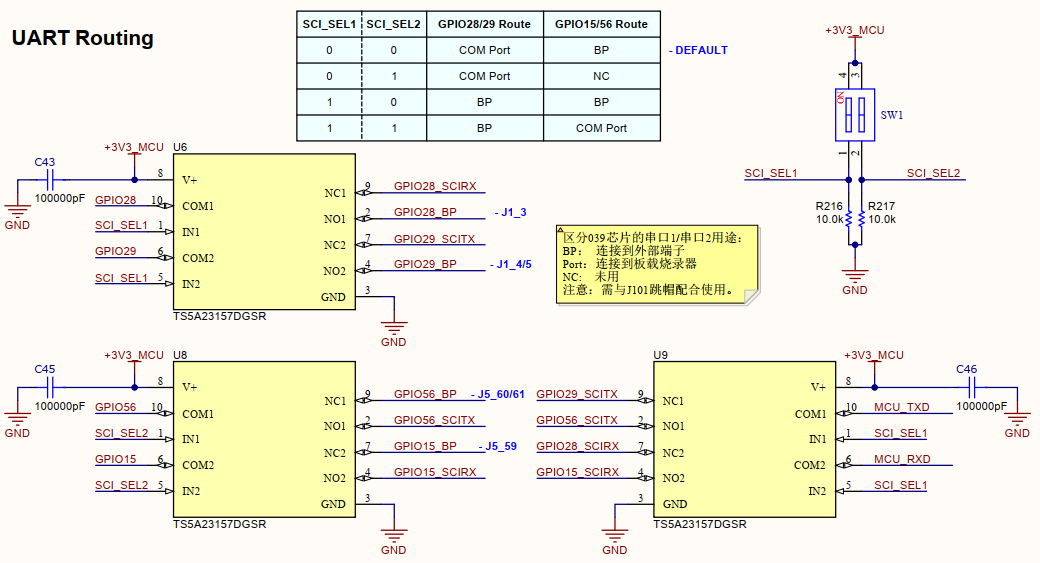Image resolution: width=1040 pixels, height=563 pixels.
Task: Click the GPIO15/56 Route column header
Action: pyautogui.click(x=601, y=24)
